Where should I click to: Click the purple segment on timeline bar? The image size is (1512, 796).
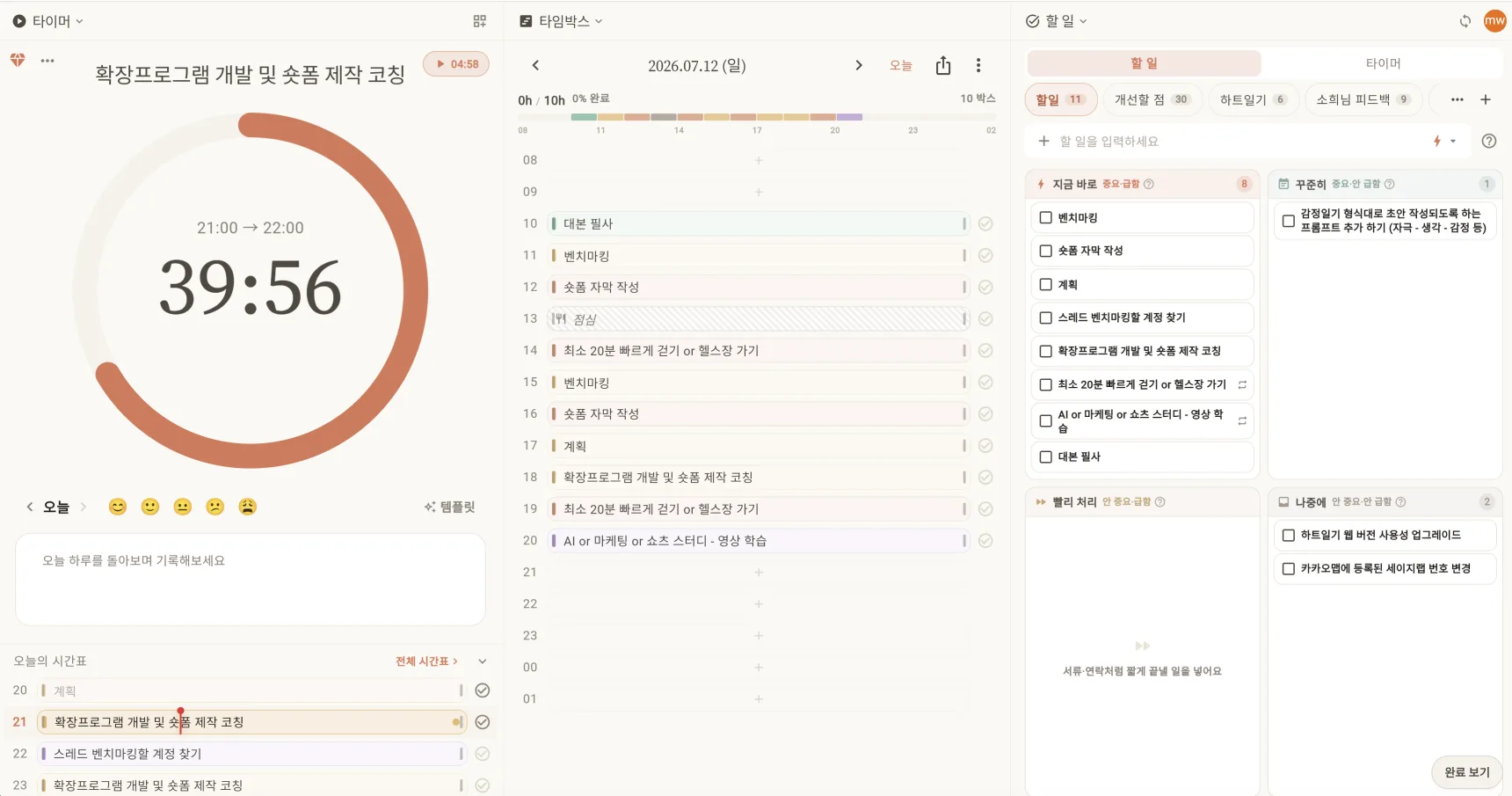[849, 117]
